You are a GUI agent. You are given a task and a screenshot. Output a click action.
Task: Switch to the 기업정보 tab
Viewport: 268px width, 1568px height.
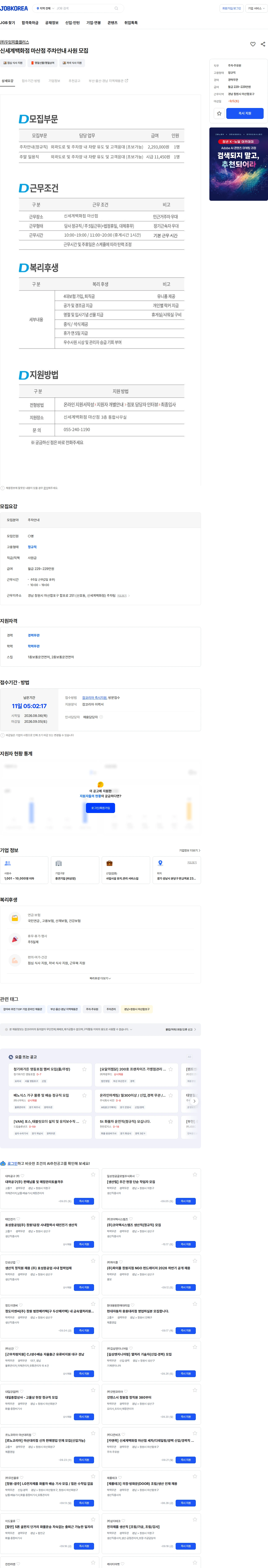[54, 81]
